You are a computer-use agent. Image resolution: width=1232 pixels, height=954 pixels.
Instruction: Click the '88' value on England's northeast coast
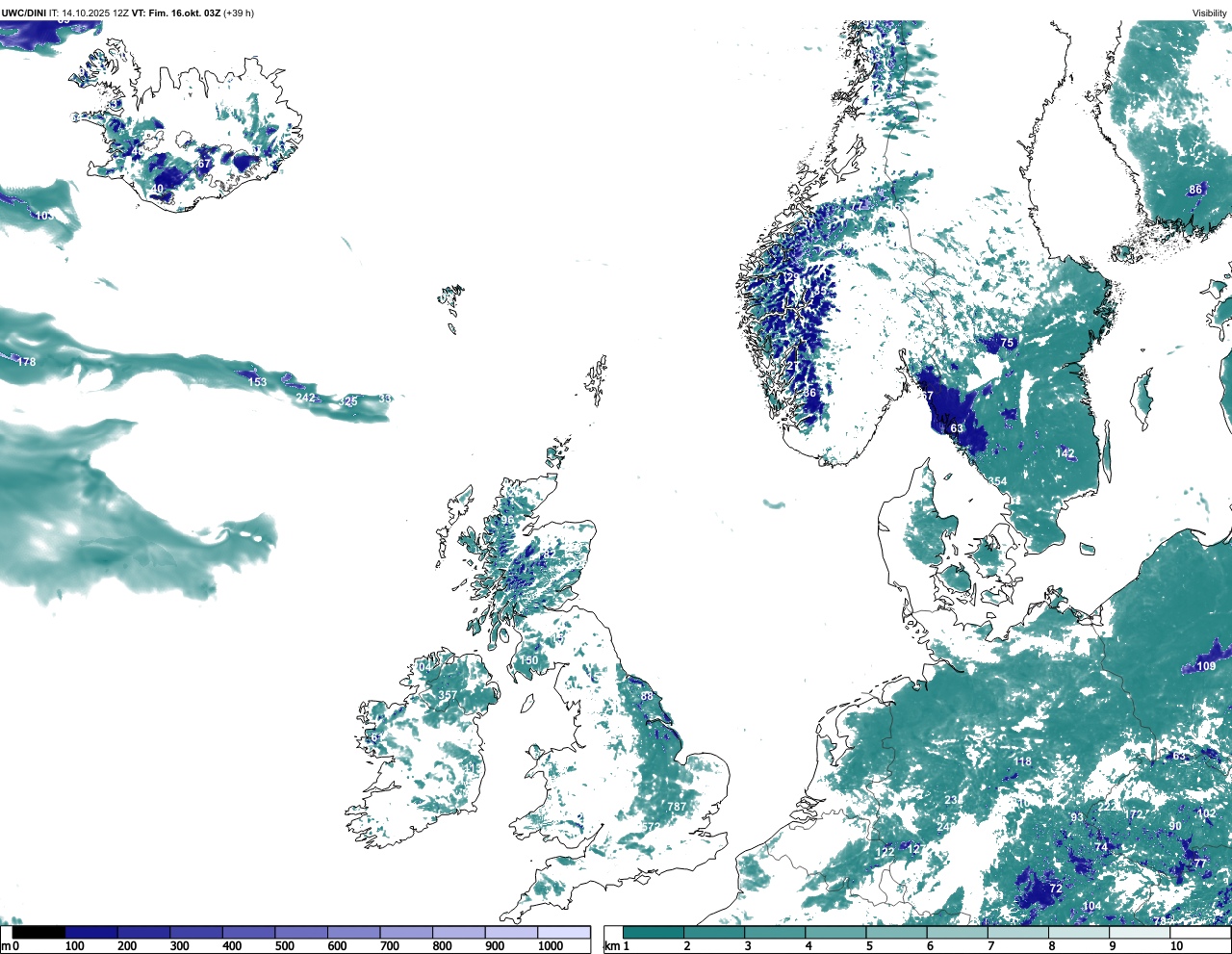pyautogui.click(x=647, y=696)
